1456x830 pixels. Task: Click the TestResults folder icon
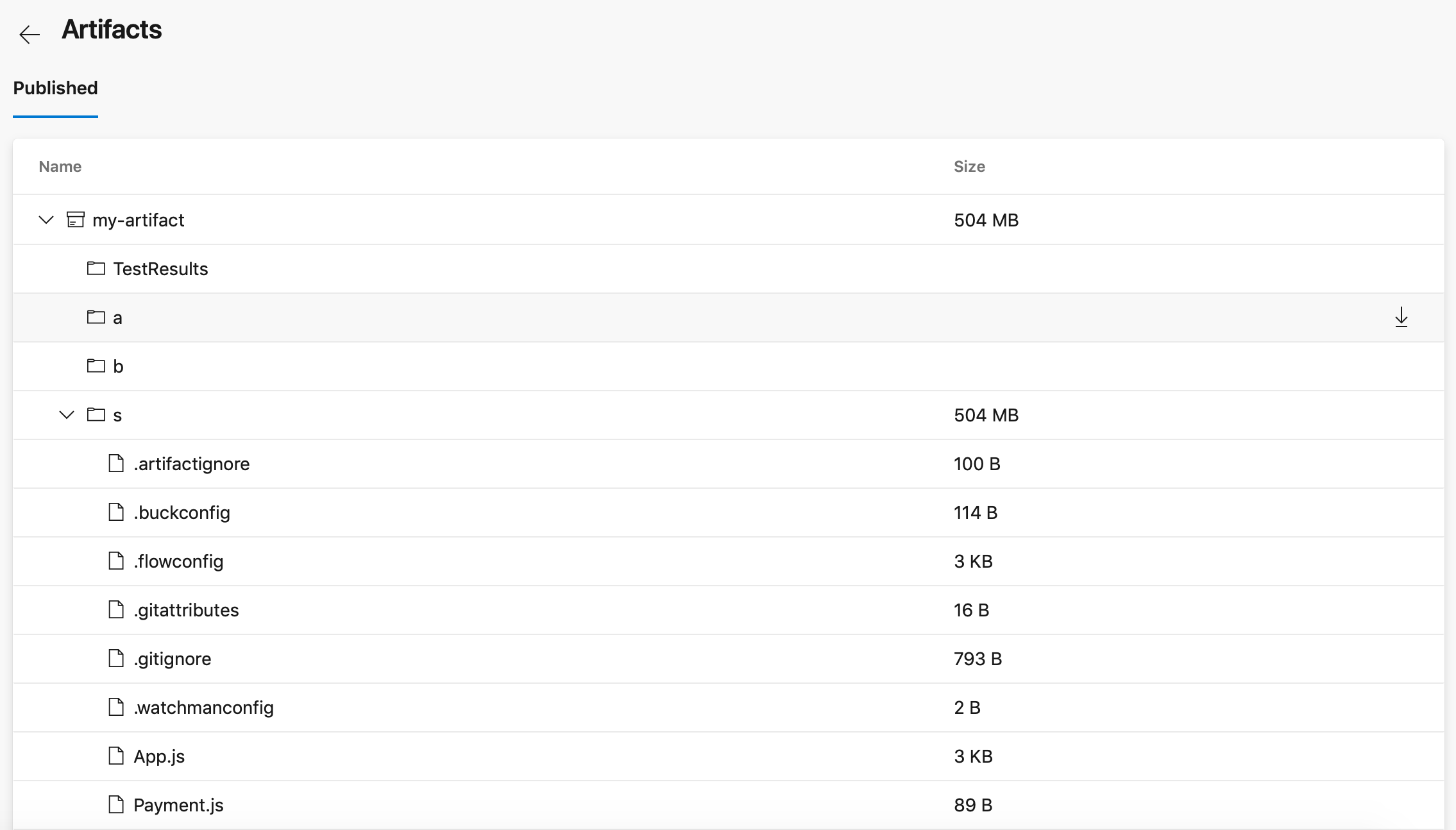pos(96,269)
